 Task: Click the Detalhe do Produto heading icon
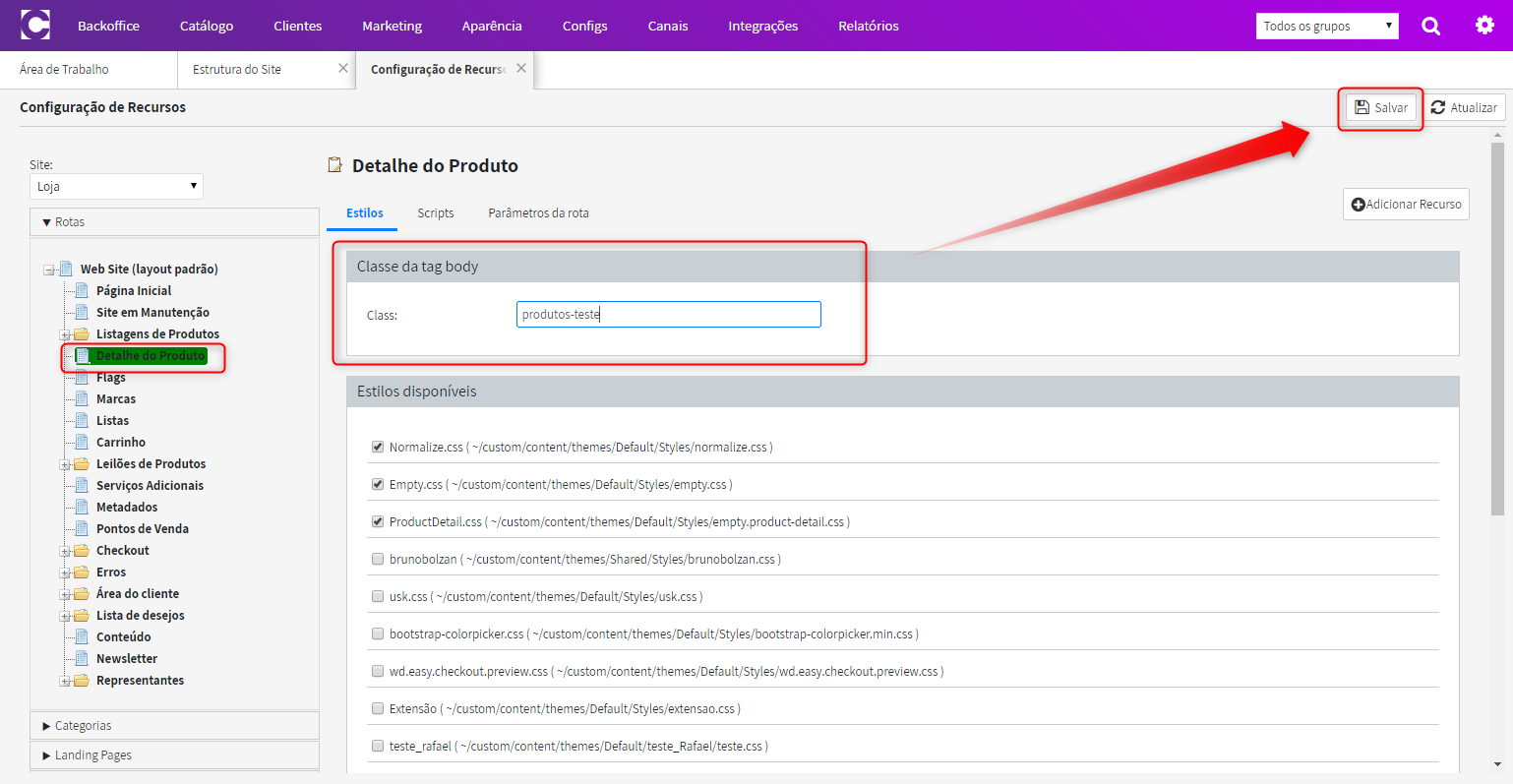335,165
